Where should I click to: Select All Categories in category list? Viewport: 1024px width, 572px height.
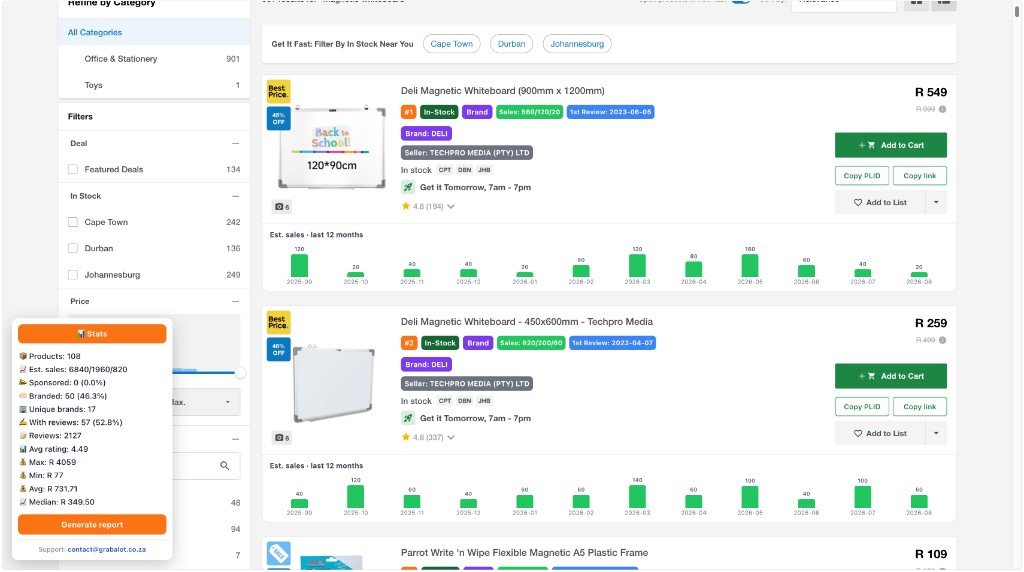coord(154,32)
